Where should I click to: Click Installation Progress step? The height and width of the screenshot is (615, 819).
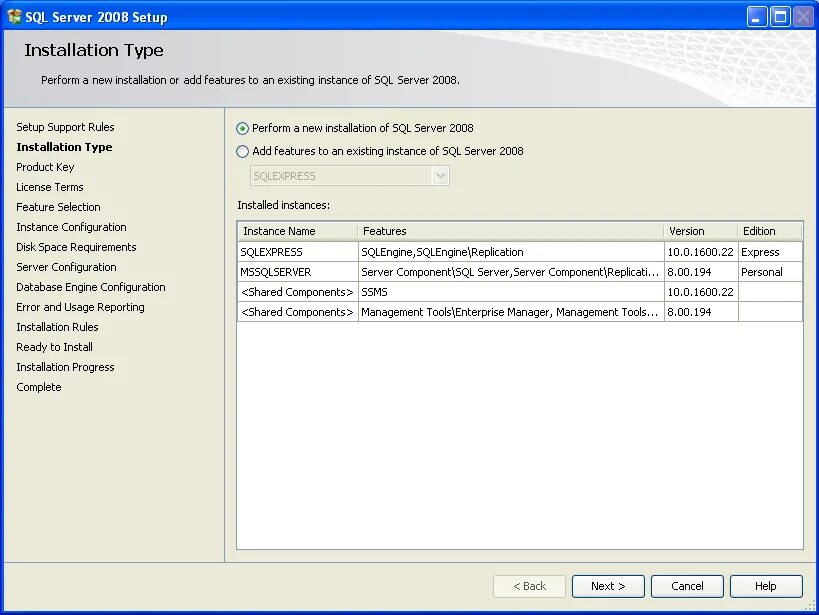click(65, 367)
